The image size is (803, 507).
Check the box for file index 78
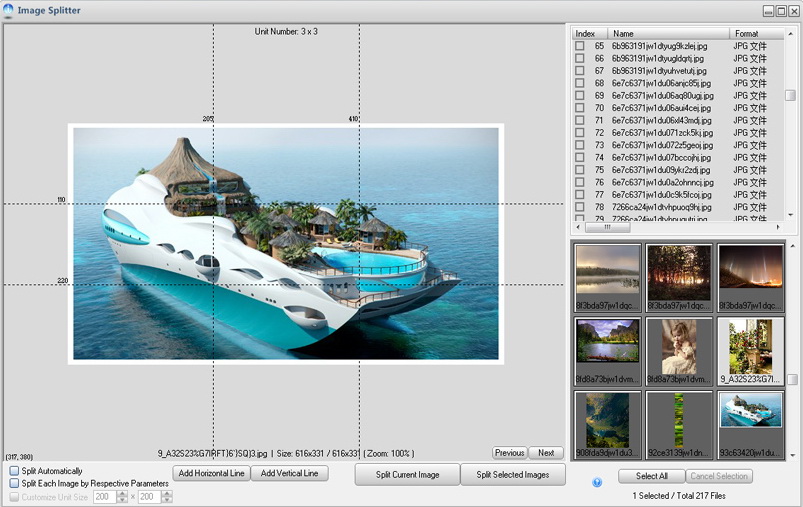click(x=580, y=207)
